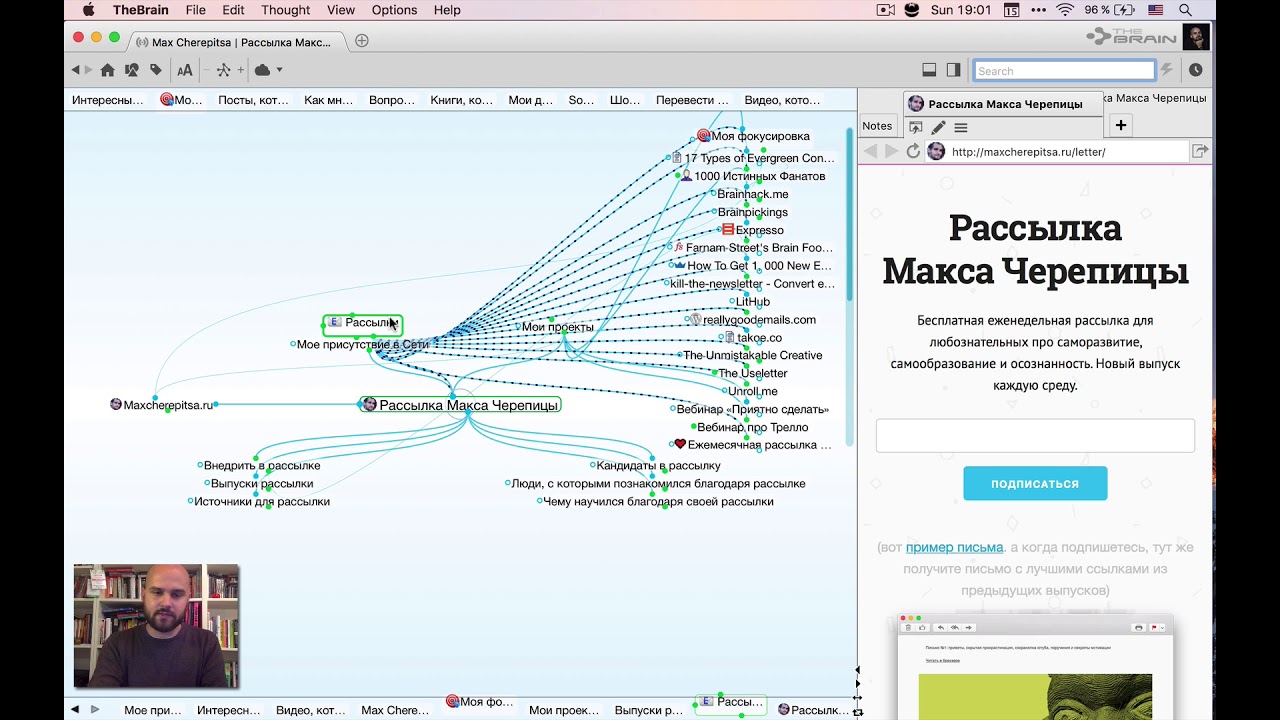Click the Перевести … pinned thought
Image resolution: width=1280 pixels, height=720 pixels.
click(692, 100)
